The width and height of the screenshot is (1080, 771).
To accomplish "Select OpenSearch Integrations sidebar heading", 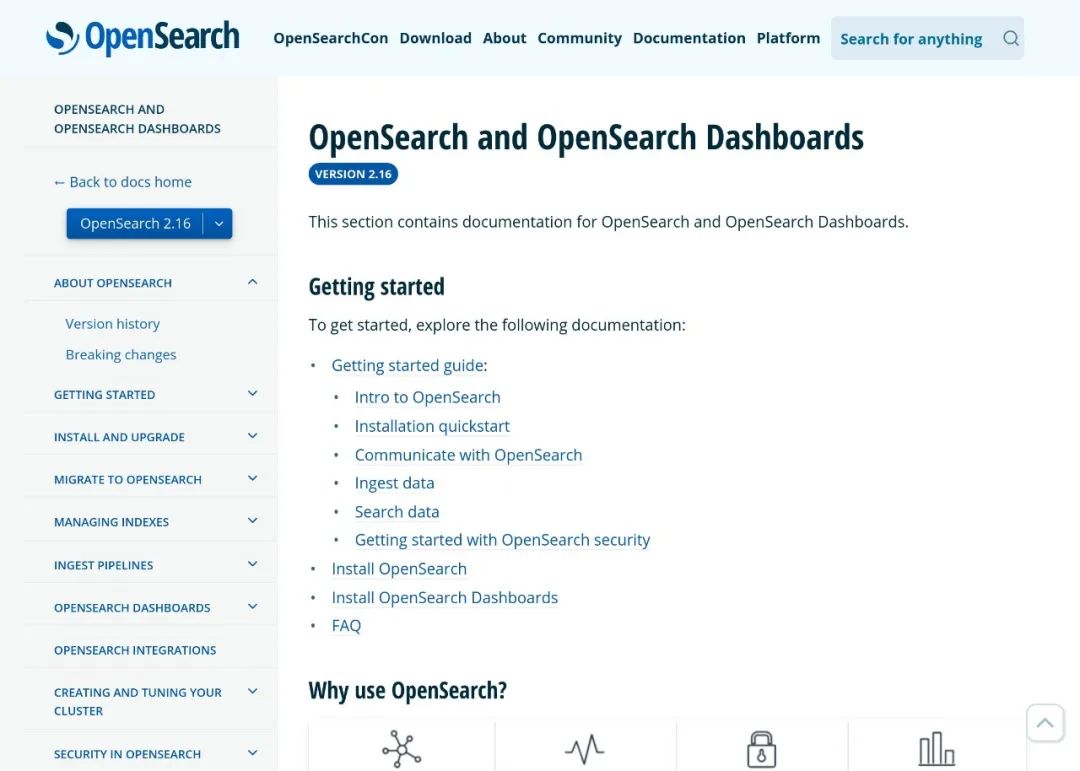I will (x=135, y=650).
